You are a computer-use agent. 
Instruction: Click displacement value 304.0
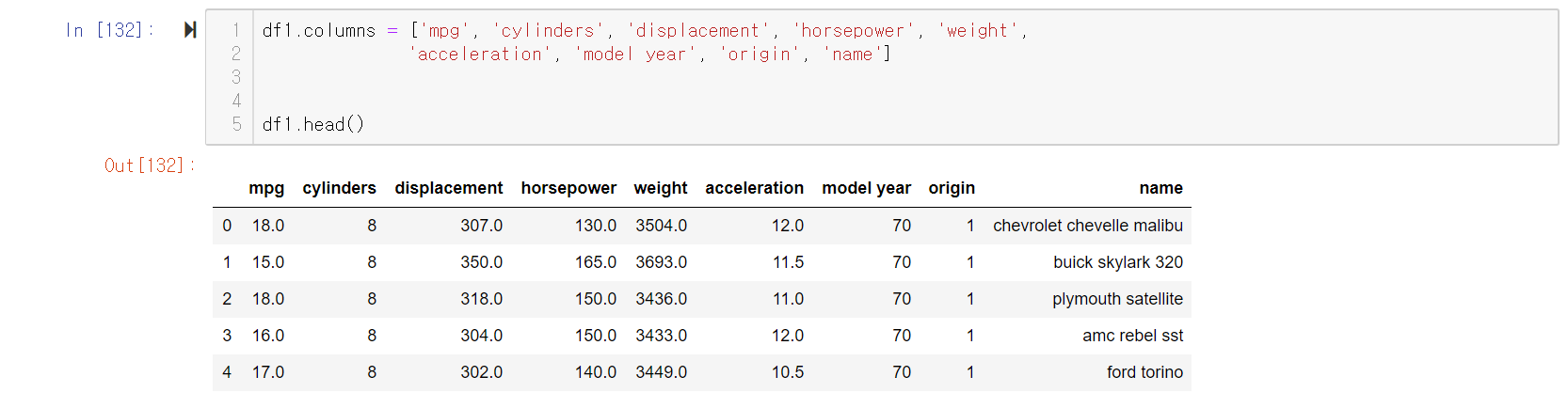pos(481,336)
